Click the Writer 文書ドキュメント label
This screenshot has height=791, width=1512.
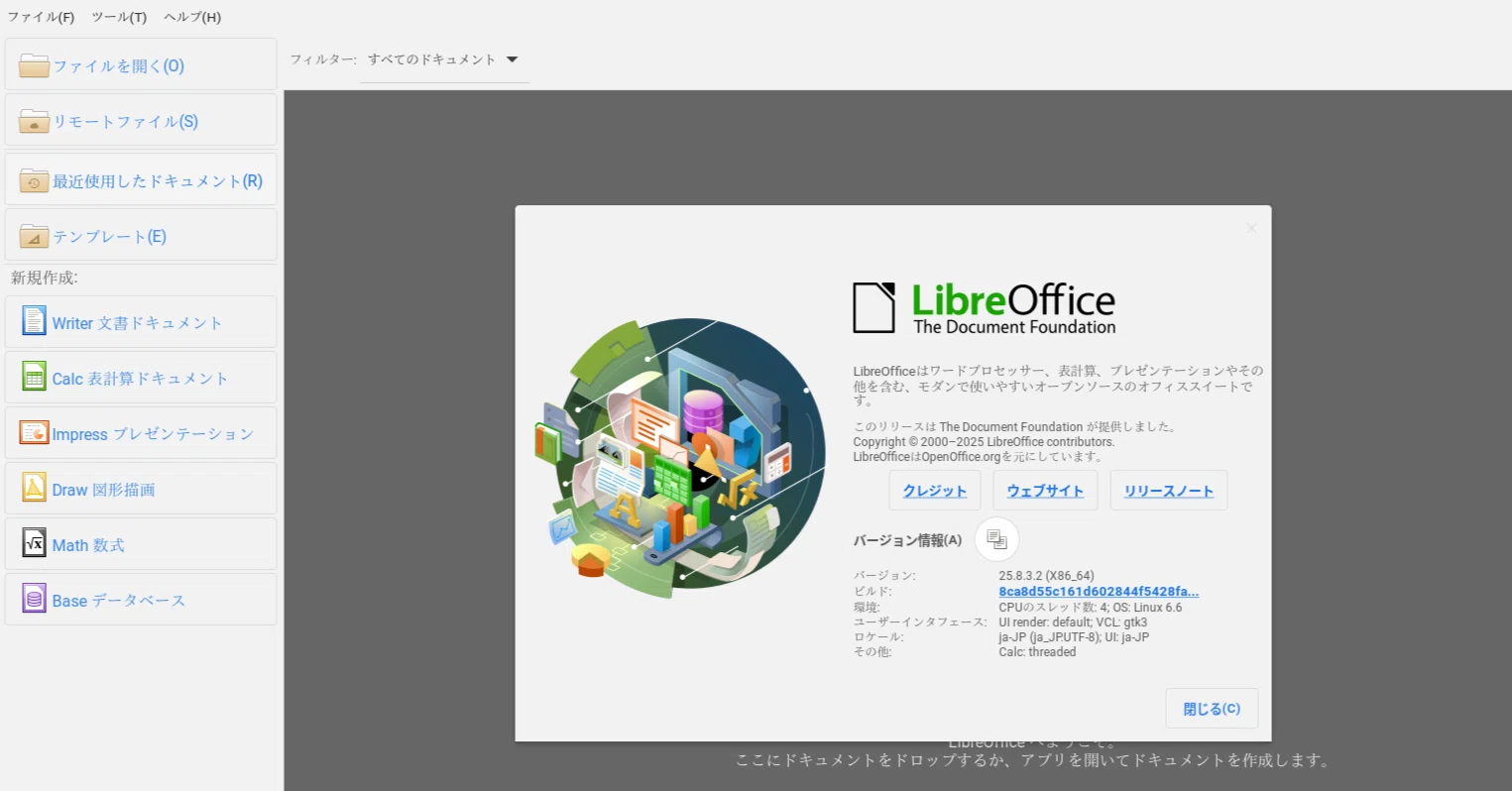[137, 323]
